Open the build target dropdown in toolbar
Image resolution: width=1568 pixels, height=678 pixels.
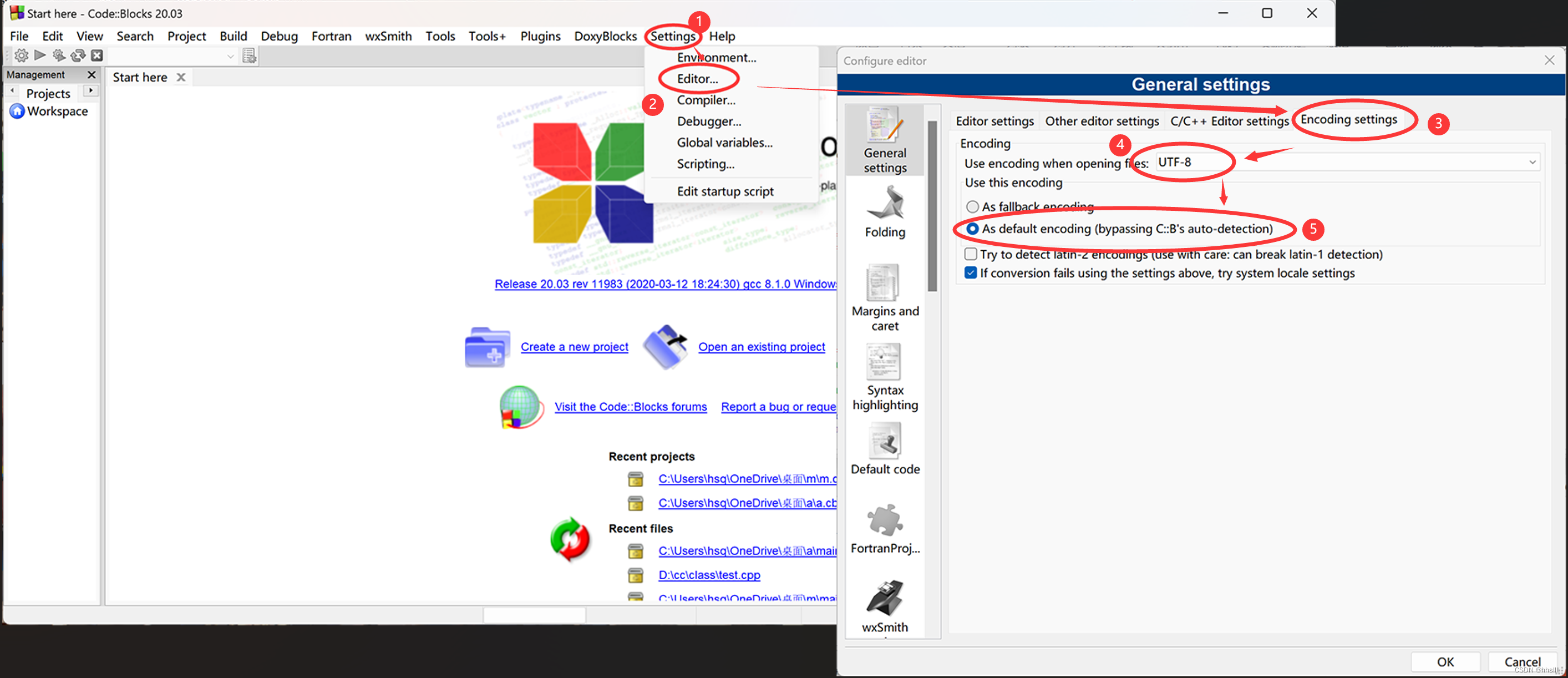point(230,56)
